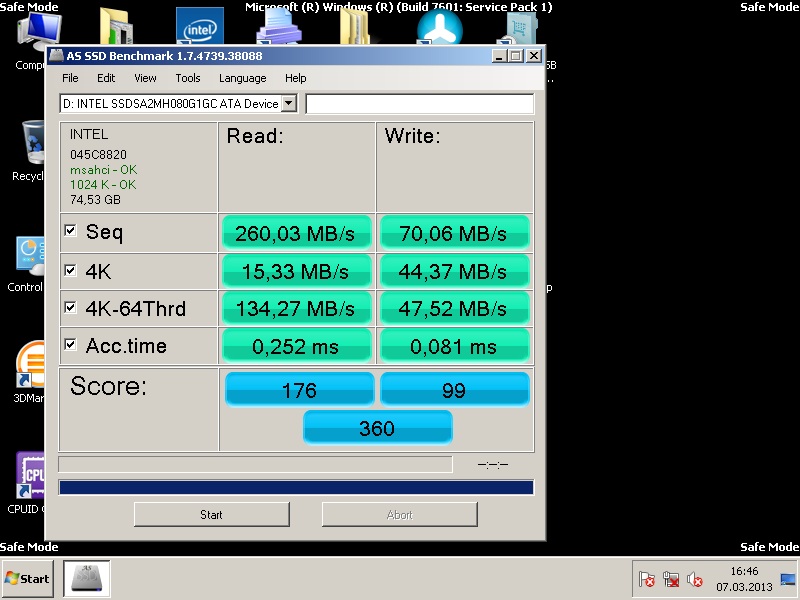Open the Edit menu
Image resolution: width=800 pixels, height=600 pixels.
(x=106, y=78)
